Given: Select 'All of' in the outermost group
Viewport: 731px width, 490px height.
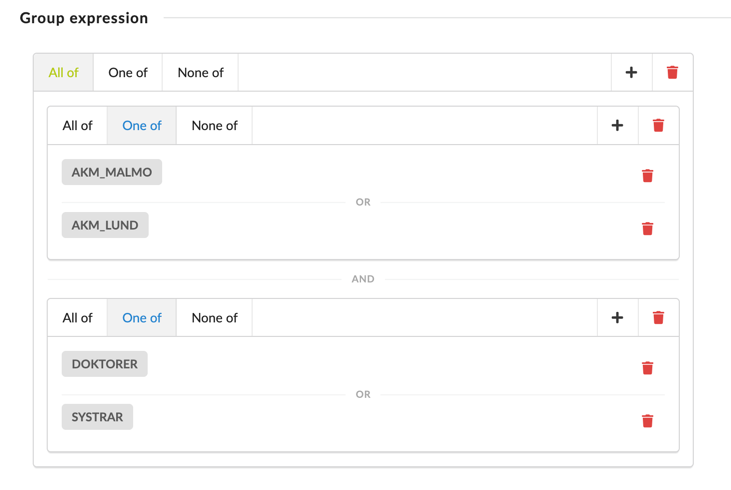Looking at the screenshot, I should (x=63, y=72).
